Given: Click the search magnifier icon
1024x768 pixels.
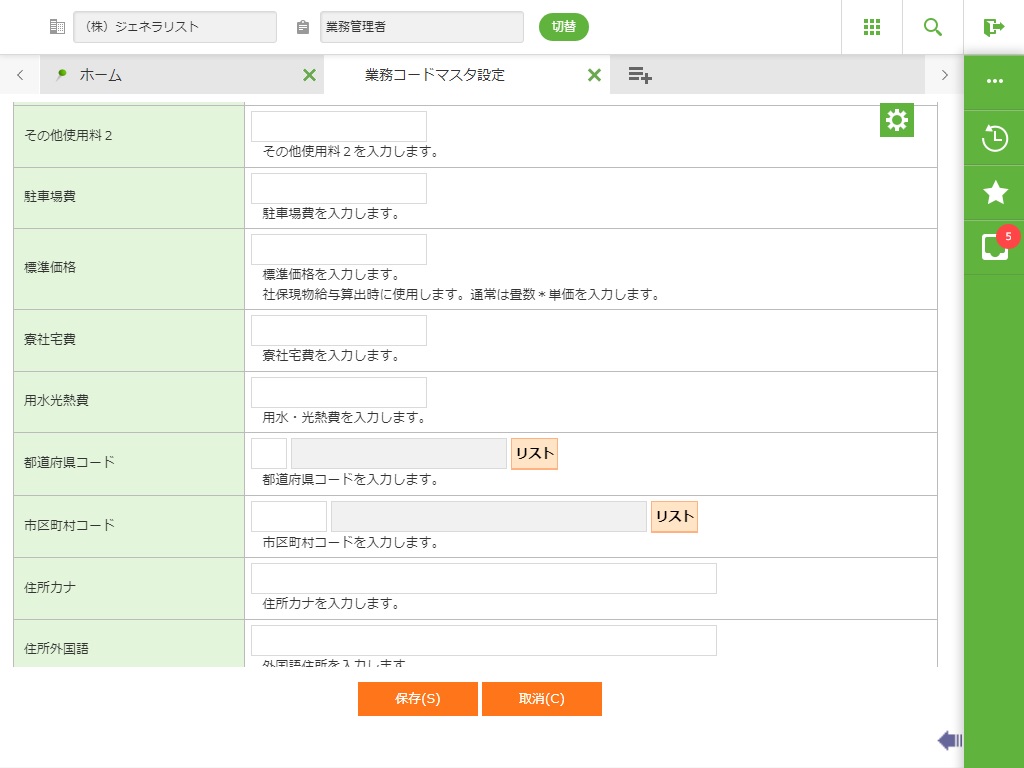Looking at the screenshot, I should pos(932,27).
